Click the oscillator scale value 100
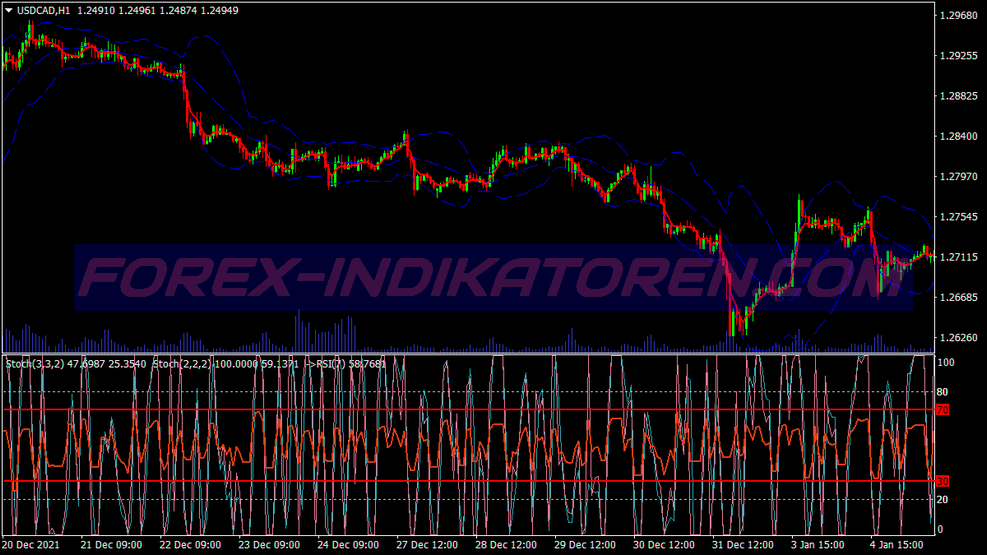987x555 pixels. point(946,362)
